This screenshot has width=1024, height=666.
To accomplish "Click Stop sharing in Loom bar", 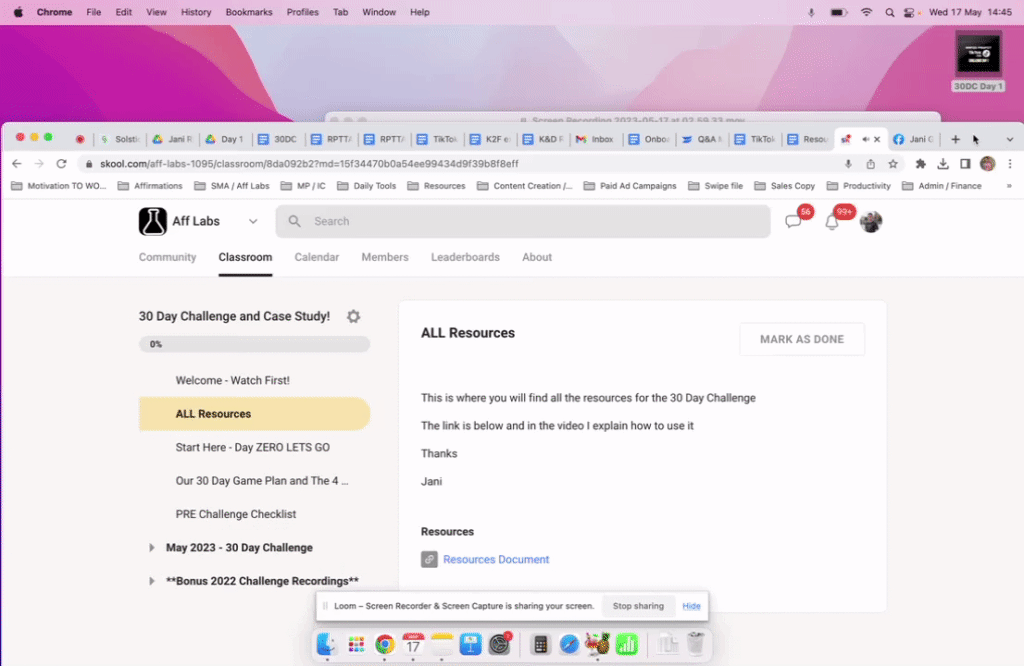I will click(x=638, y=606).
